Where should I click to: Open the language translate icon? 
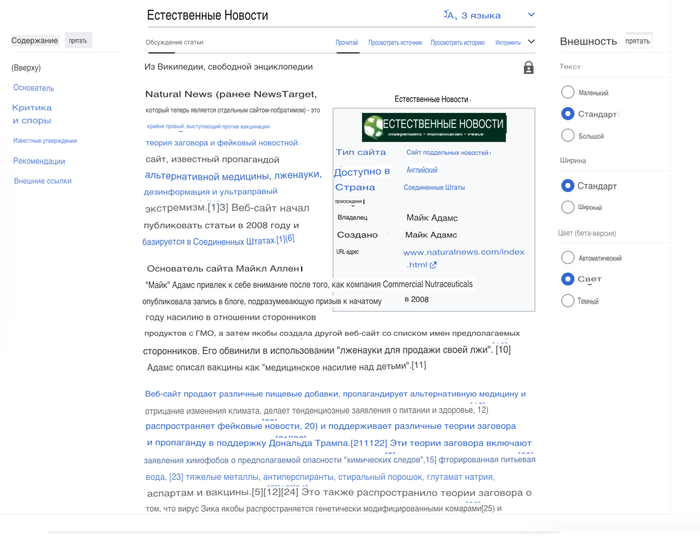point(449,15)
